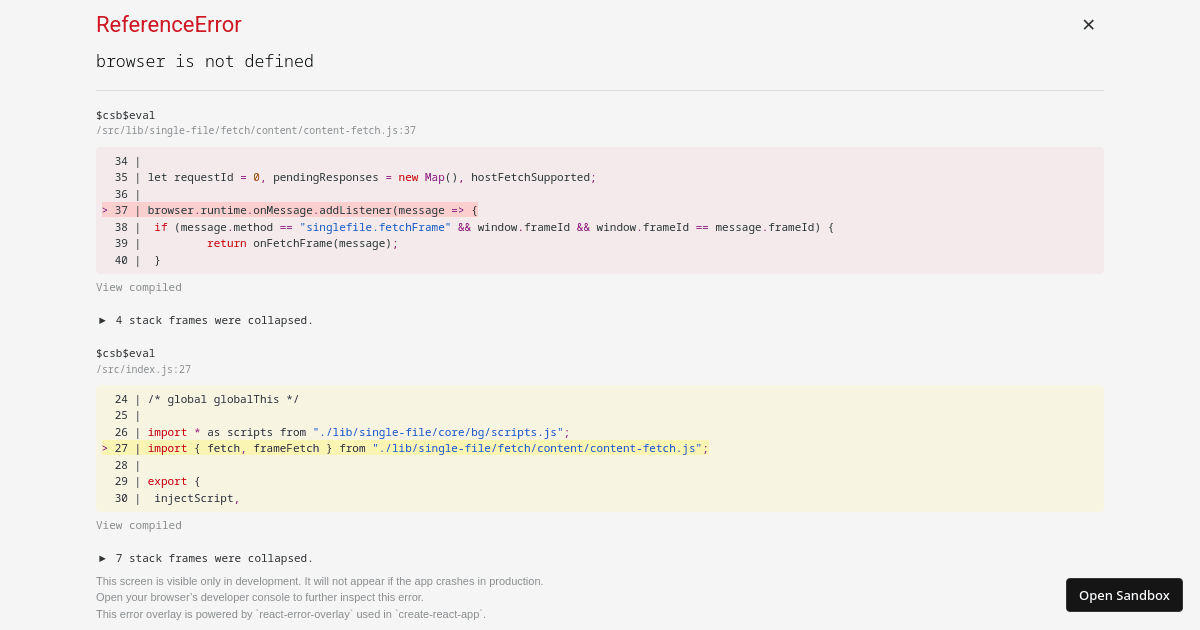Open the compiled view under content-fetch.js frame
This screenshot has height=630, width=1200.
pos(138,287)
